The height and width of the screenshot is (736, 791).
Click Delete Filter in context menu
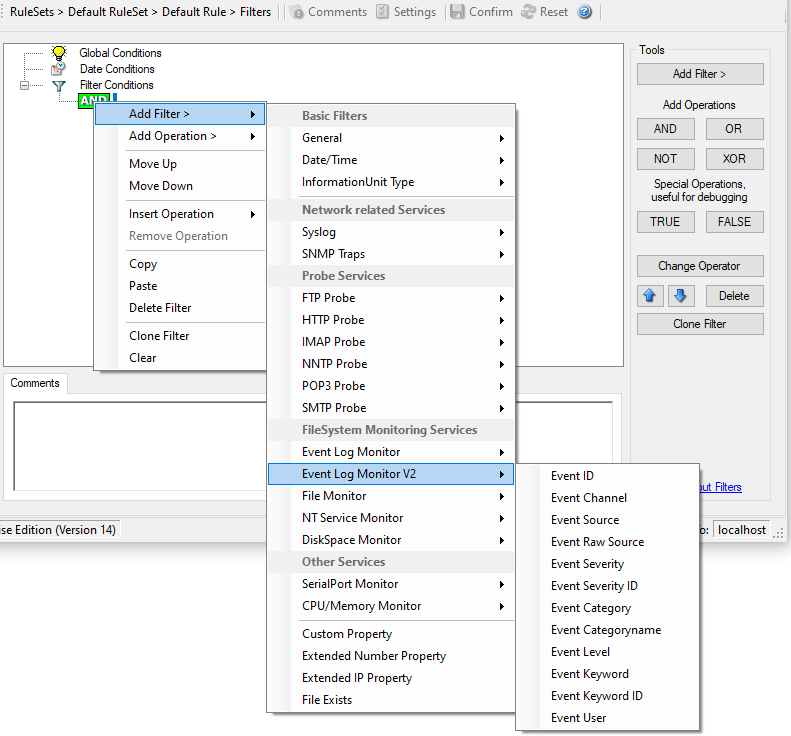coord(160,308)
